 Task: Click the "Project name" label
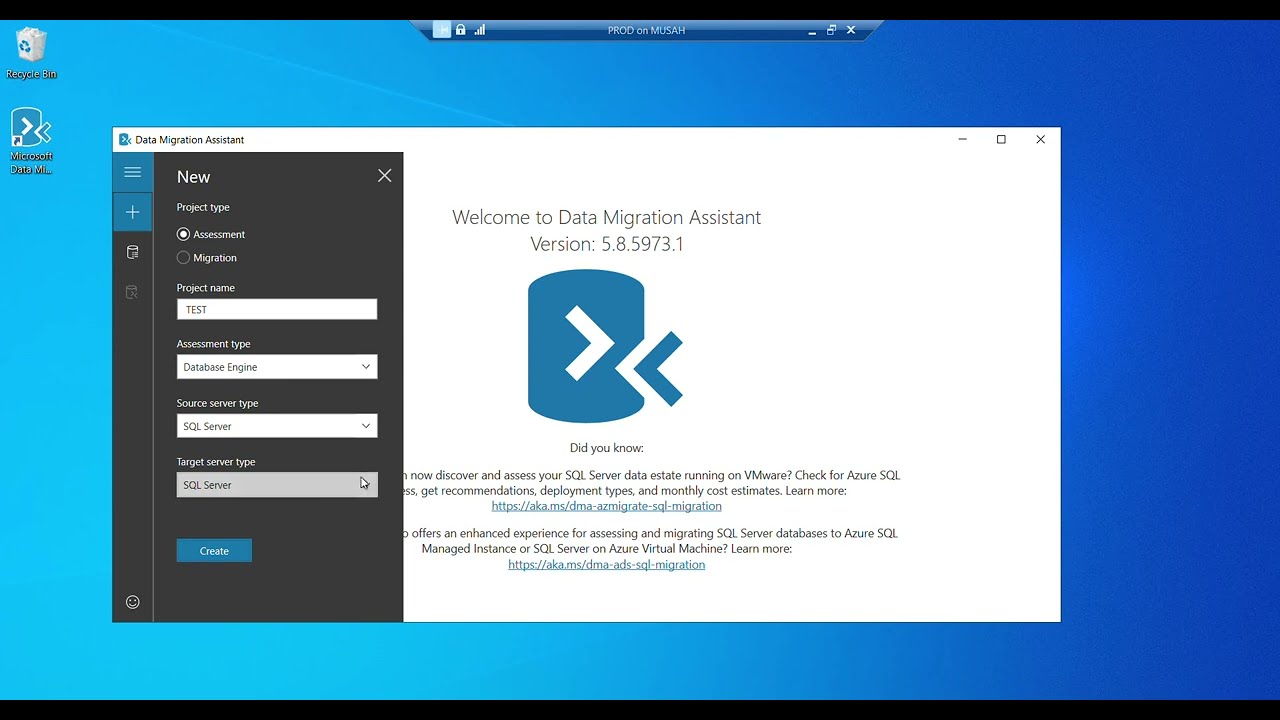[x=206, y=288]
